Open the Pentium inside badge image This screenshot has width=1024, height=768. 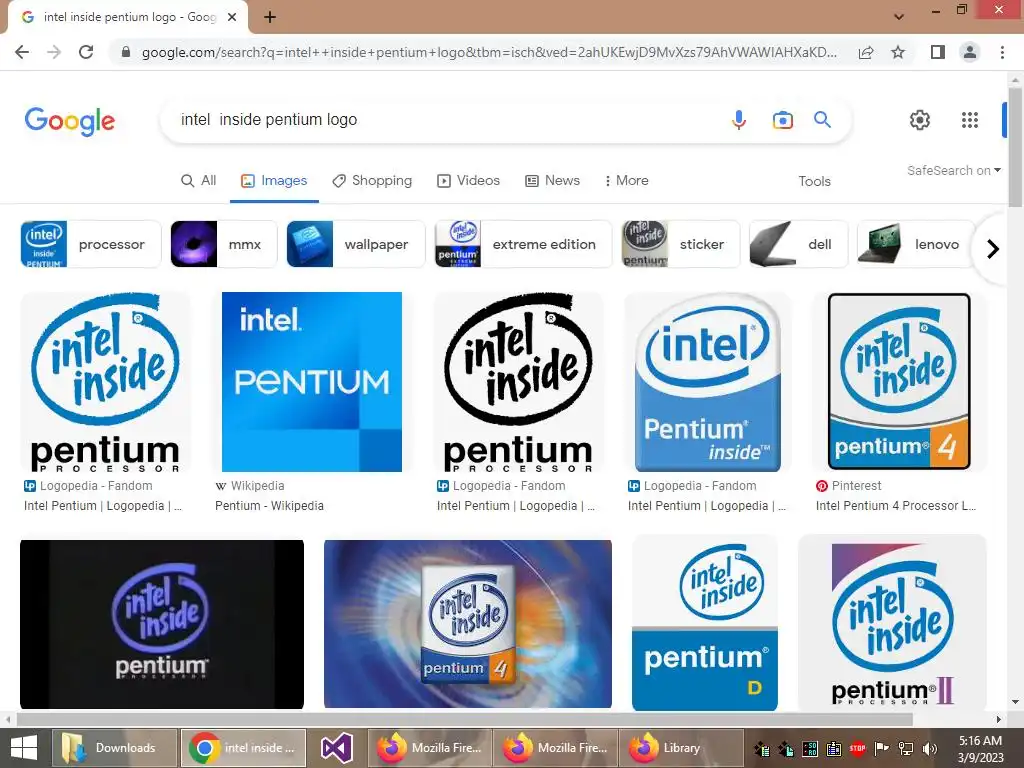[x=708, y=382]
